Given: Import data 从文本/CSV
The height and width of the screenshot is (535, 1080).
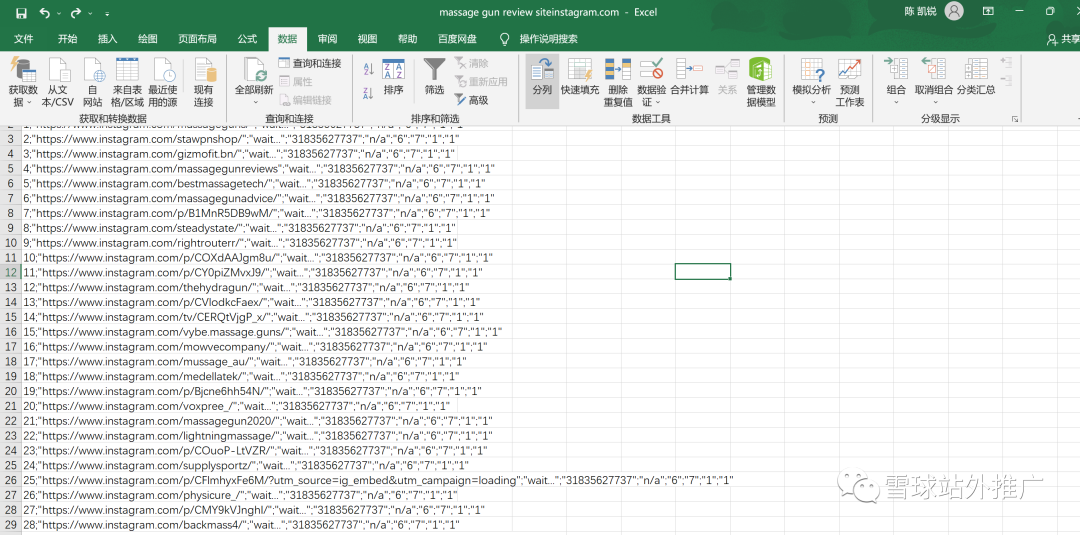Looking at the screenshot, I should 58,82.
